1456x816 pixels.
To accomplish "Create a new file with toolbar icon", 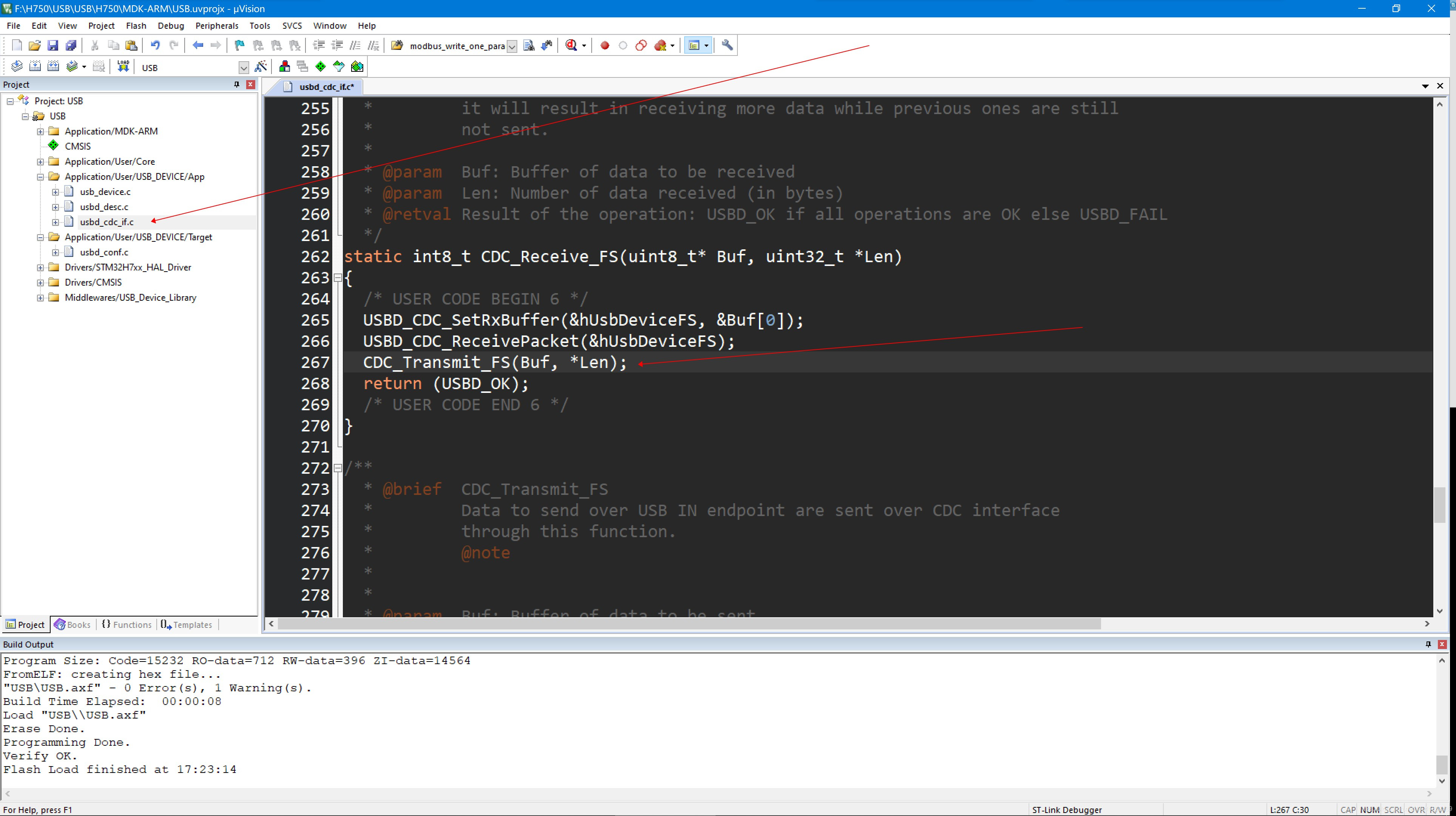I will pyautogui.click(x=16, y=45).
